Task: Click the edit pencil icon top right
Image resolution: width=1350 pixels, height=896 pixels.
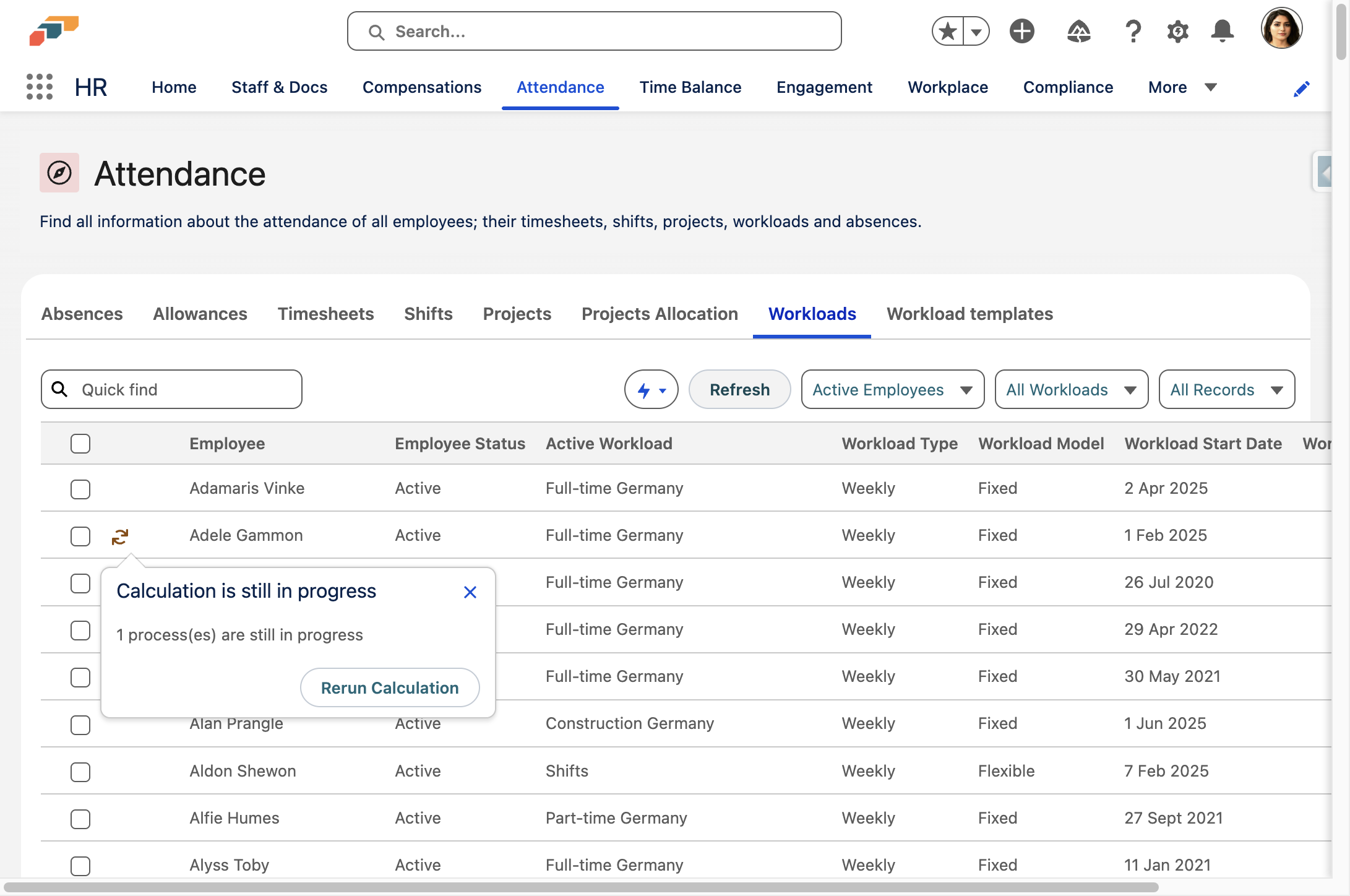Action: (x=1302, y=88)
